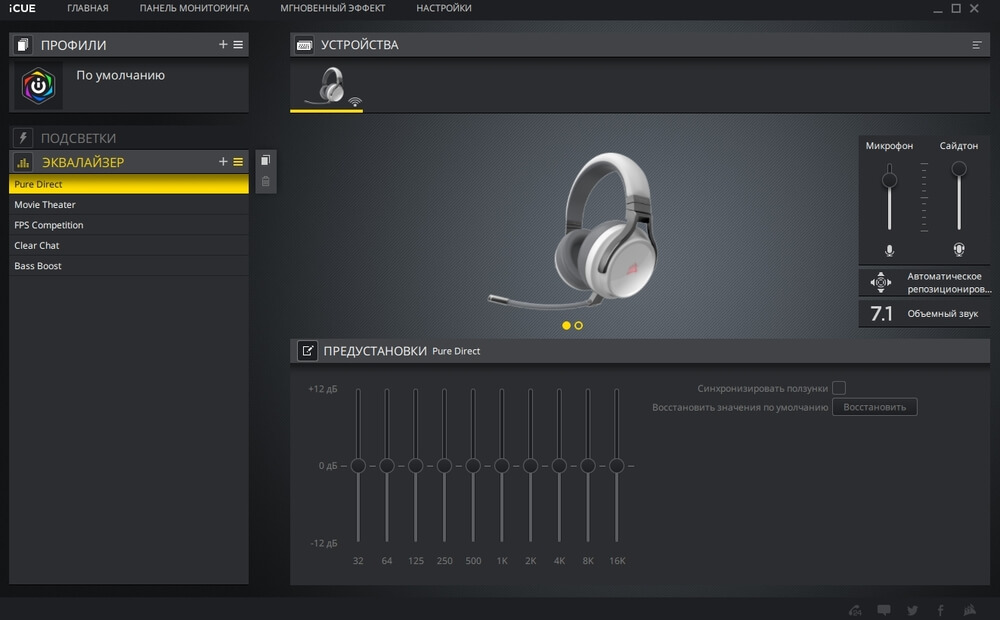Select the Pure Direct preset
This screenshot has height=620, width=1000.
coord(129,184)
